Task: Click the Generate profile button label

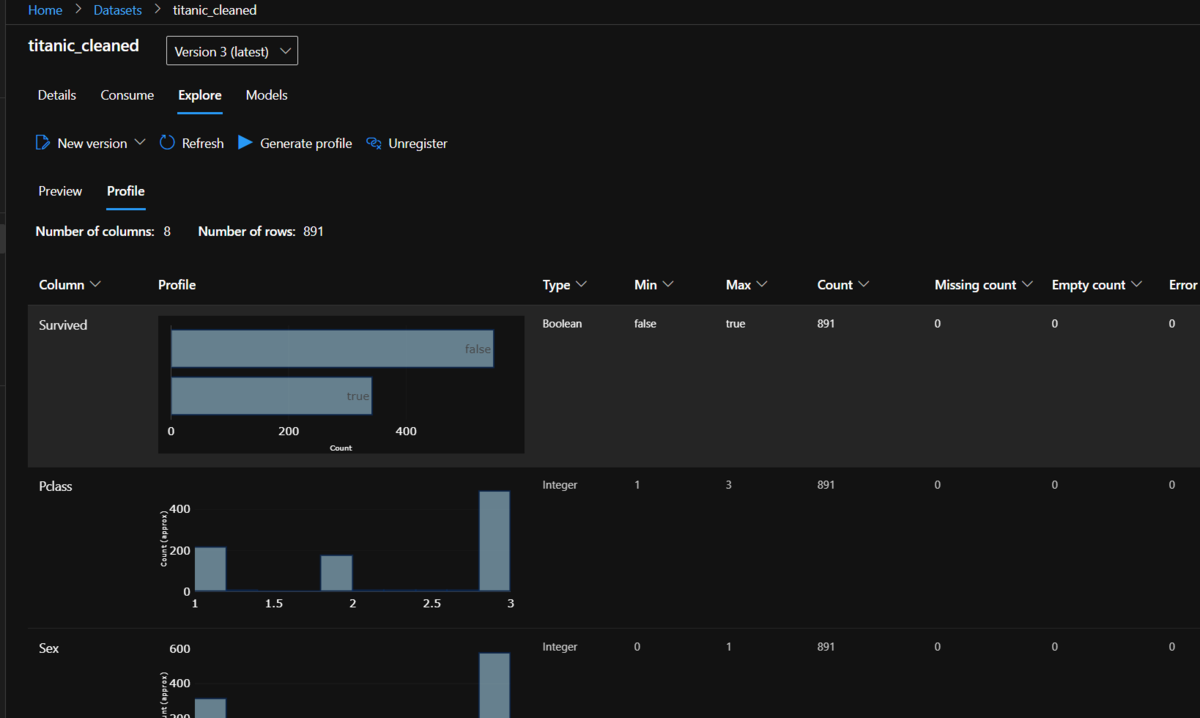Action: [306, 144]
